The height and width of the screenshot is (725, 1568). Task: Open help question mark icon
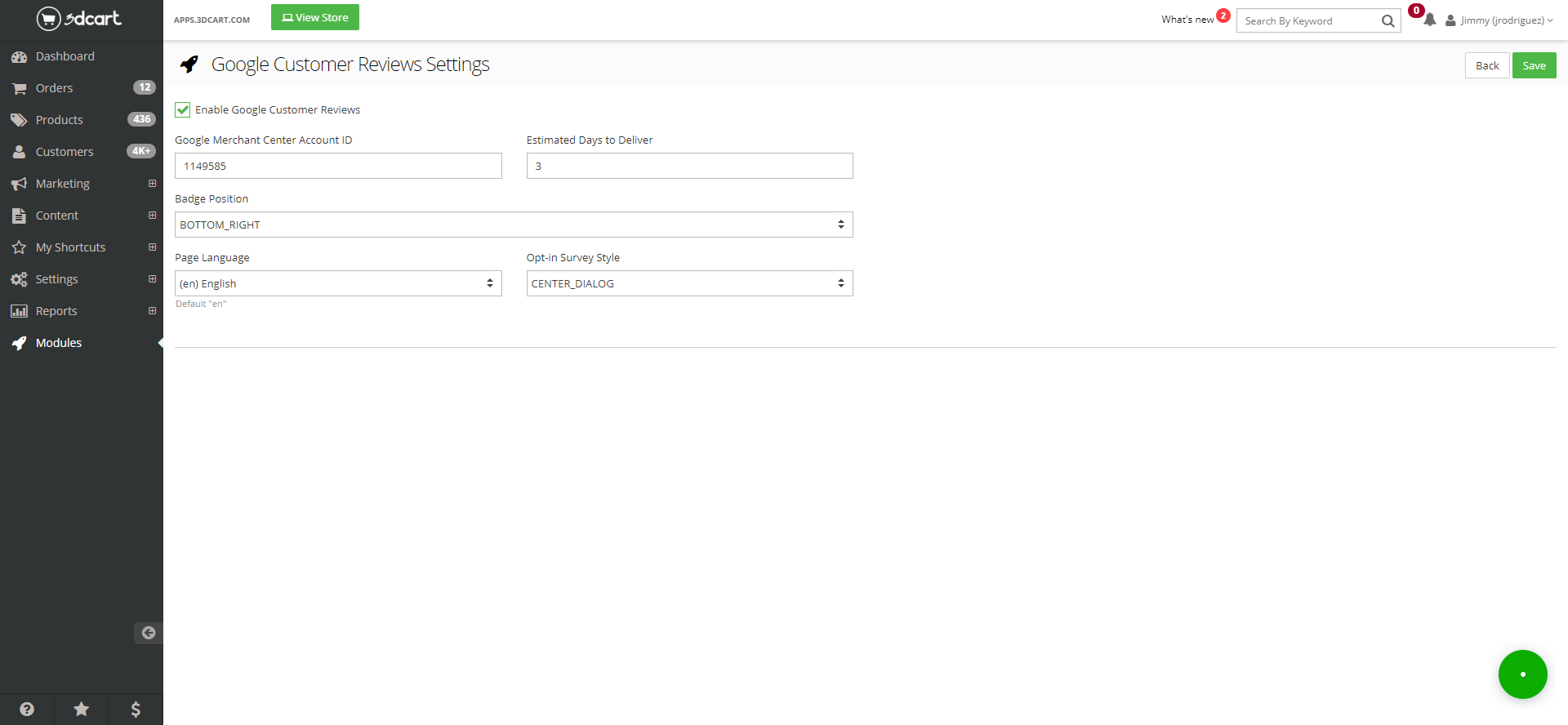(27, 709)
